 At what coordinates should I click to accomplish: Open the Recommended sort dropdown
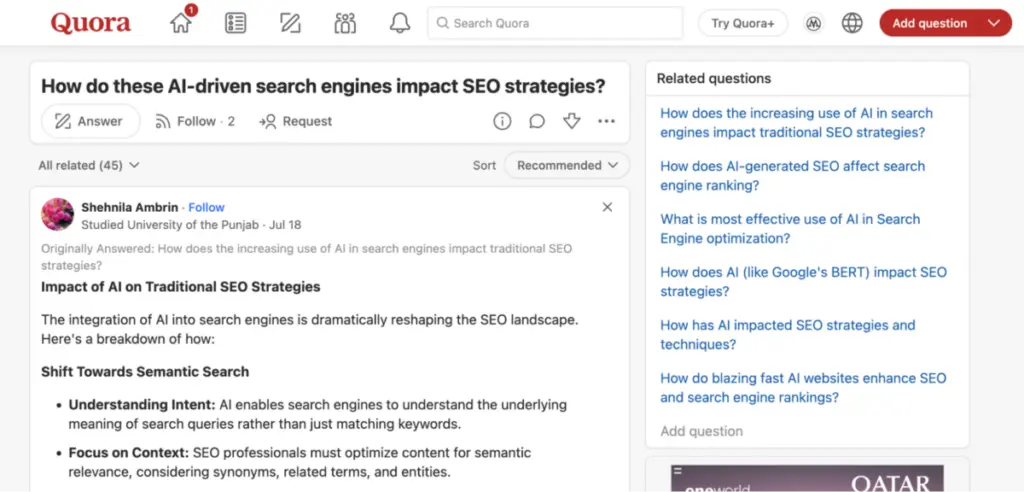point(567,165)
